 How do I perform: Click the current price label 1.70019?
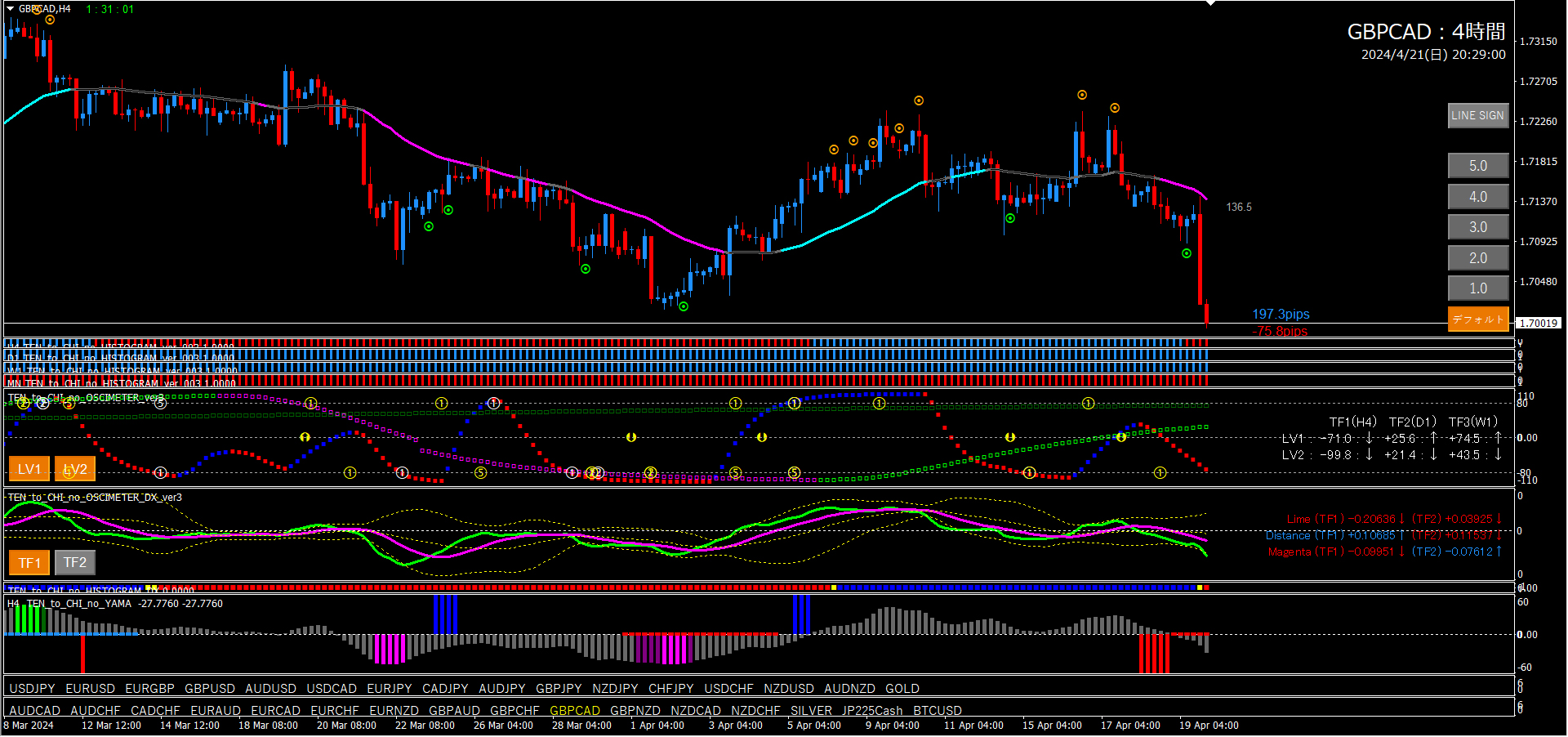coord(1539,323)
